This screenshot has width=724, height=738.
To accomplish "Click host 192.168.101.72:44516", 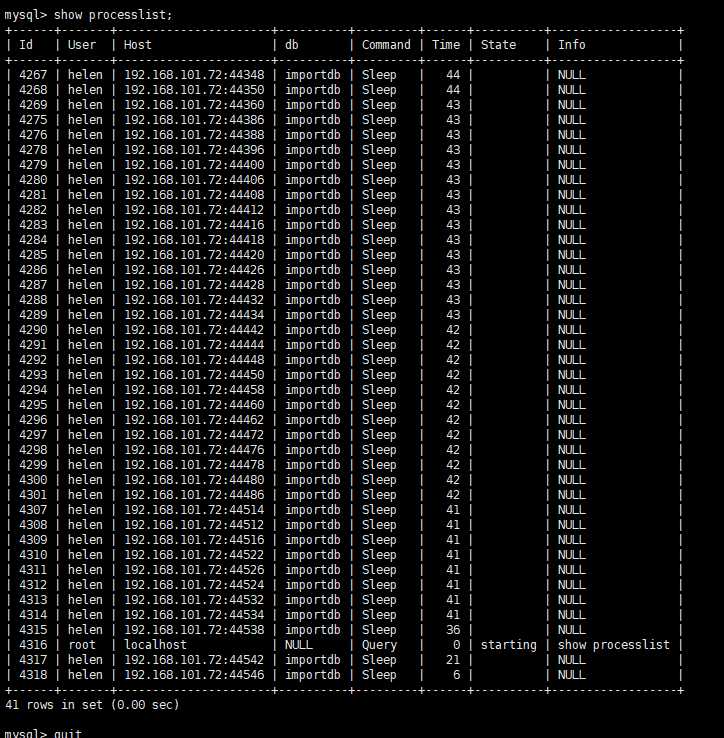I will 194,540.
